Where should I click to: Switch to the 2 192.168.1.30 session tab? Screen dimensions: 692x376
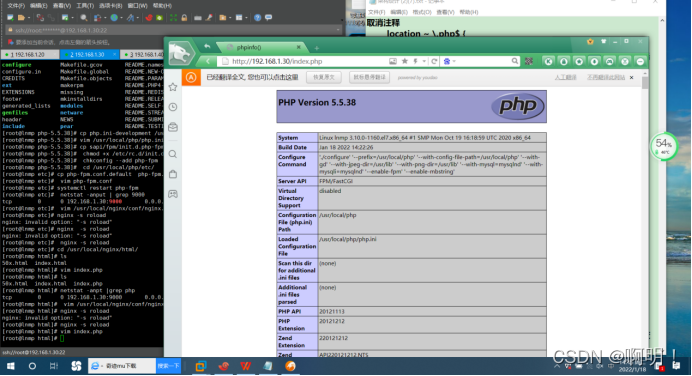[89, 54]
